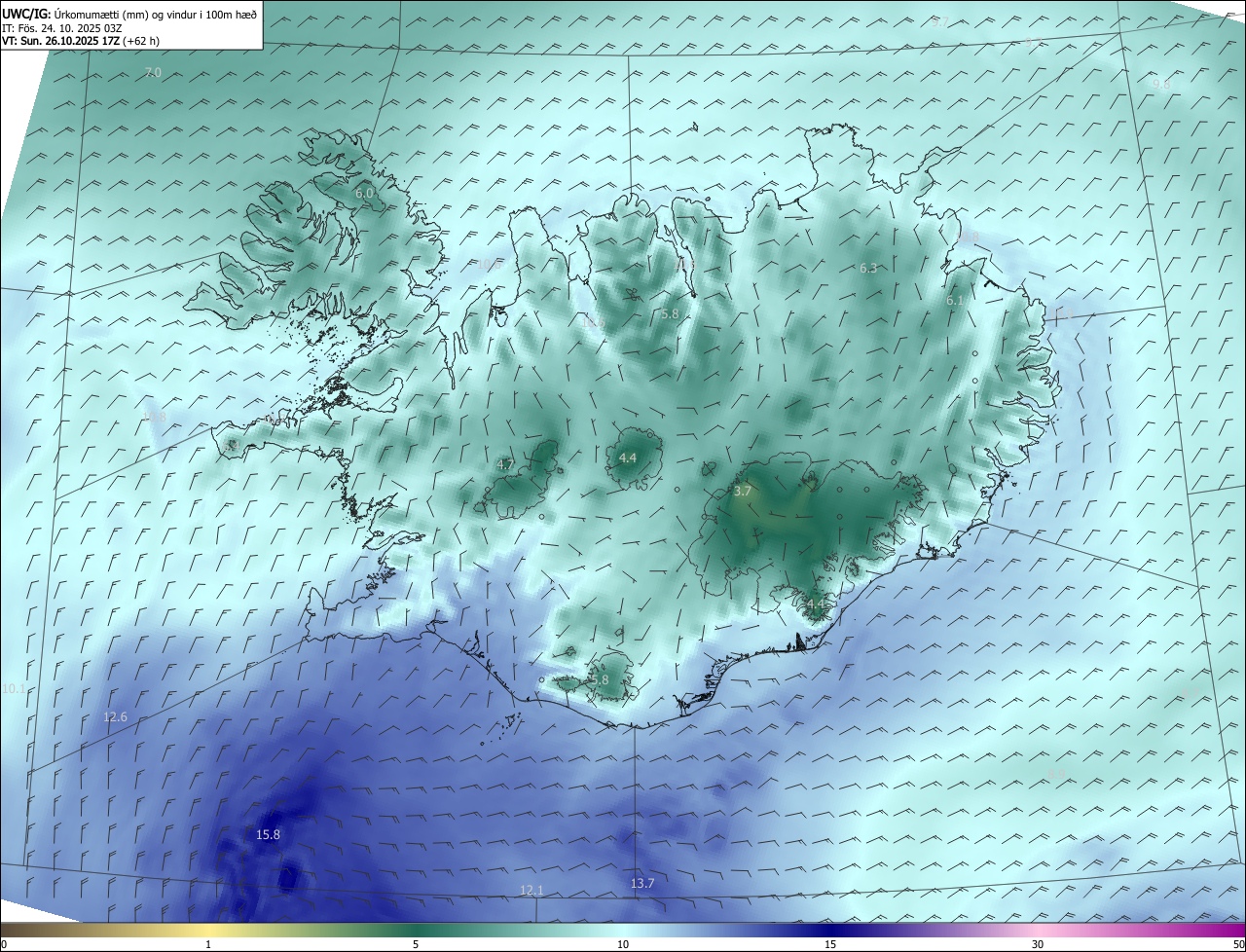Click the 3.7 value on Vatnajökull glacier

(x=742, y=492)
